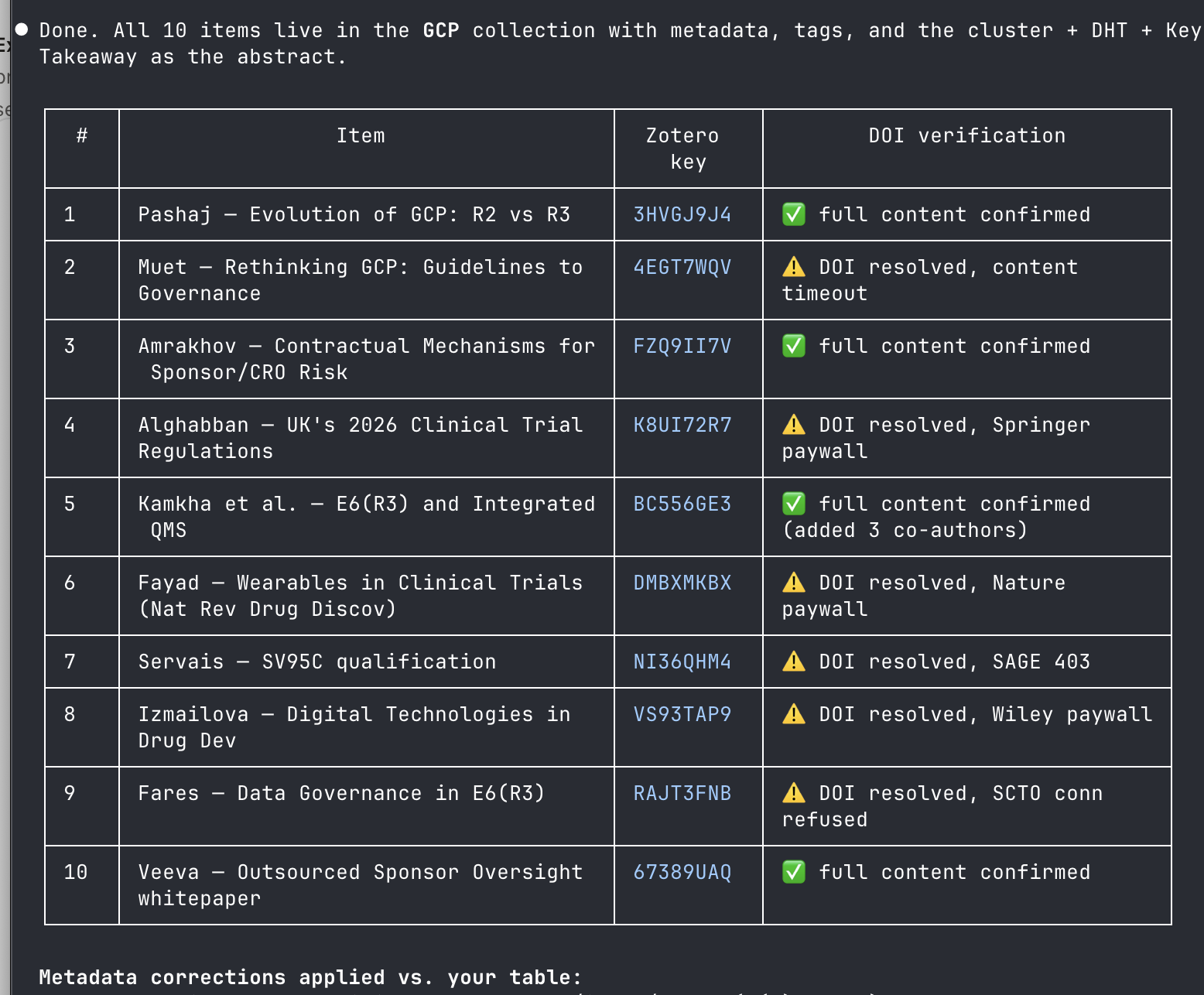Open Zotero key BC556GE3 link
Viewport: 1204px width, 995px height.
coord(682,504)
